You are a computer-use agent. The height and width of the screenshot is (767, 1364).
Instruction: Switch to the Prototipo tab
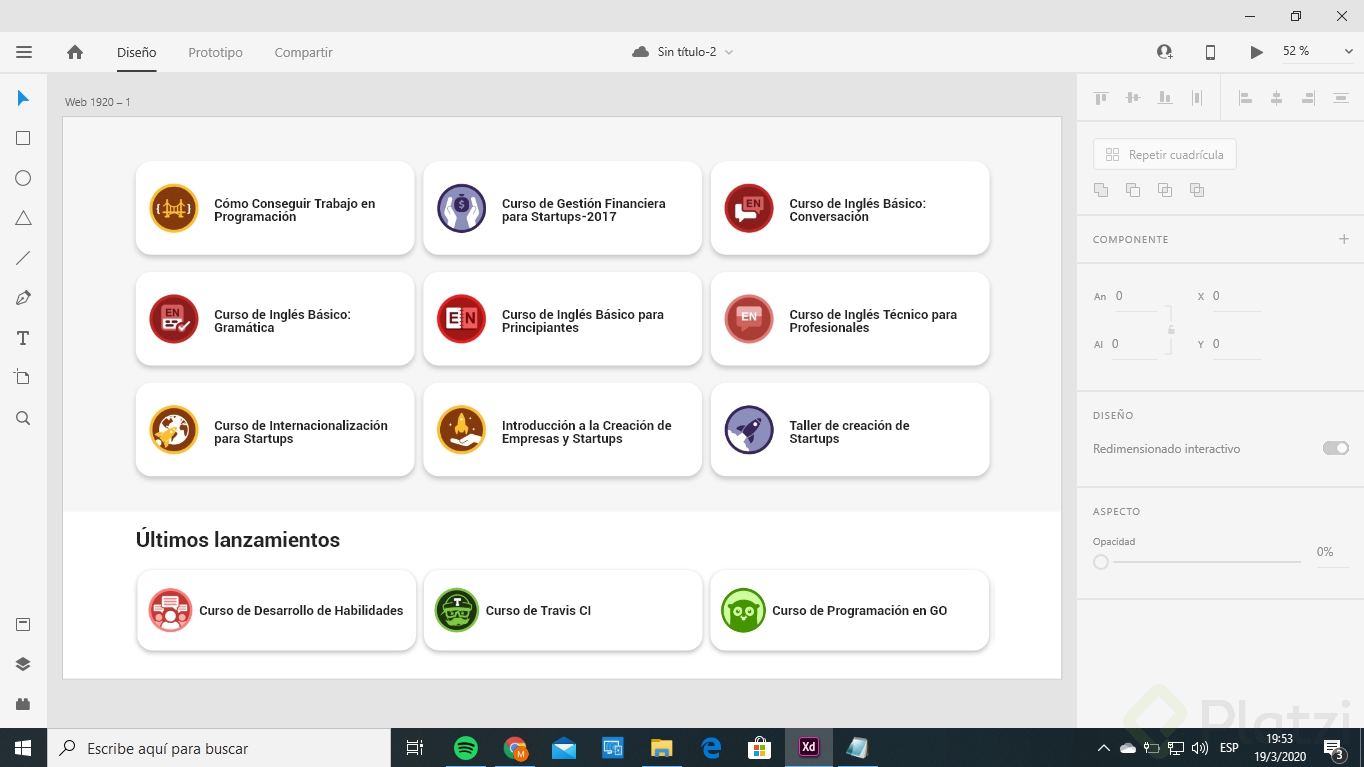pos(215,52)
